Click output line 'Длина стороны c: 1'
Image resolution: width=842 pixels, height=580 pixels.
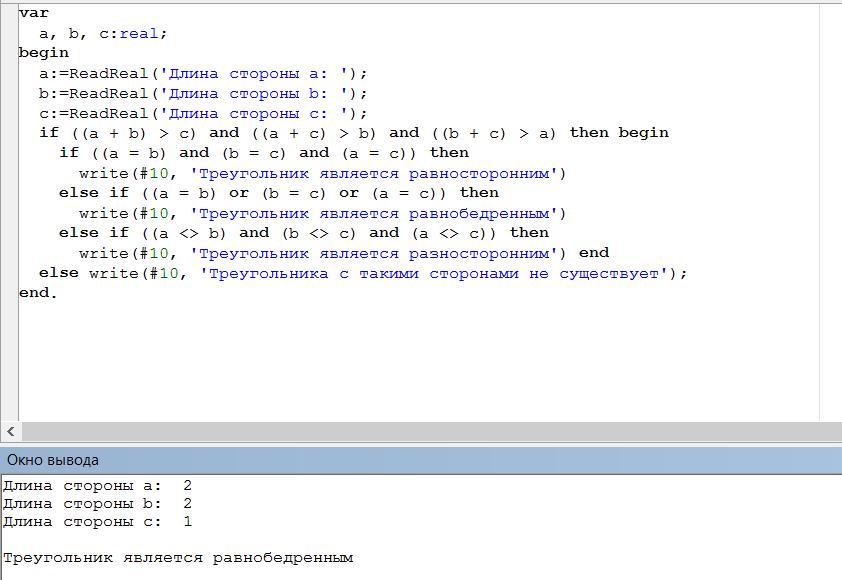(x=97, y=522)
